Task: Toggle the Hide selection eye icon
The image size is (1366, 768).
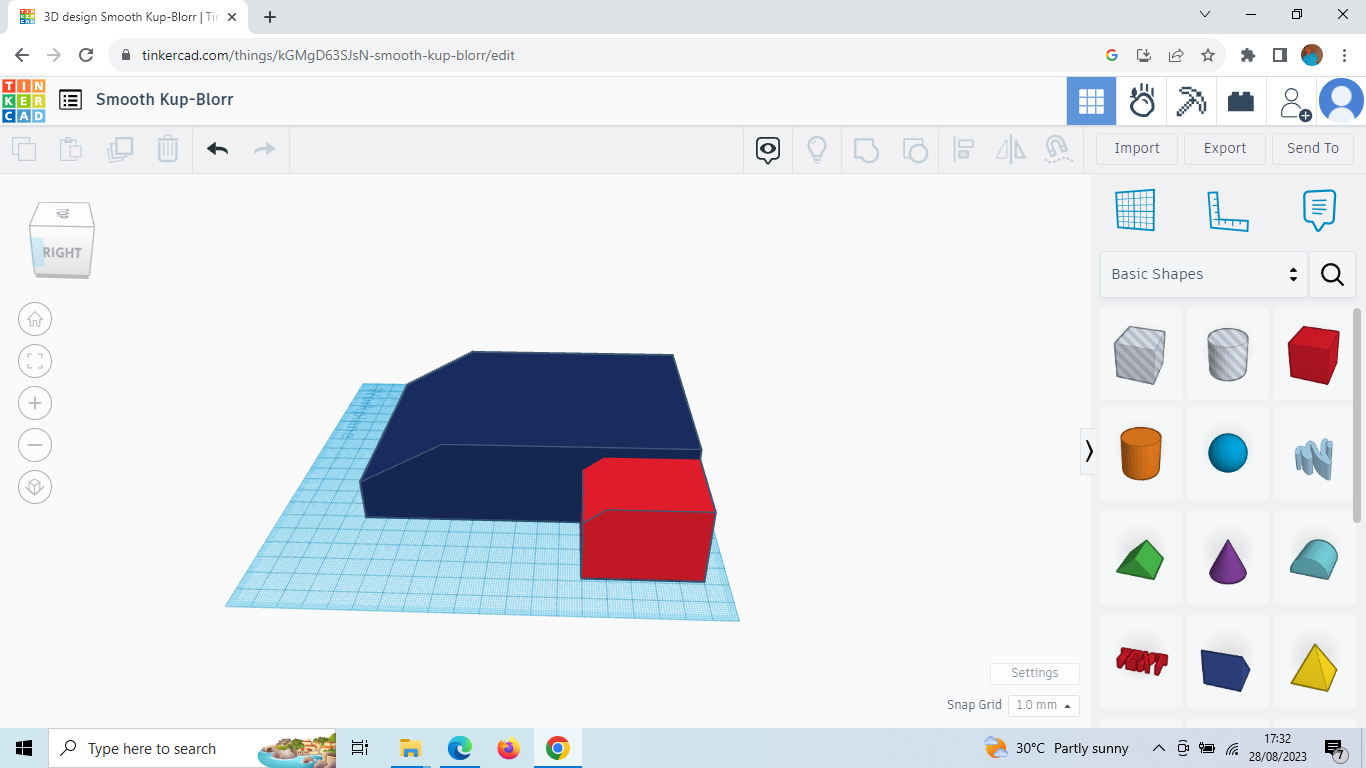Action: tap(767, 149)
